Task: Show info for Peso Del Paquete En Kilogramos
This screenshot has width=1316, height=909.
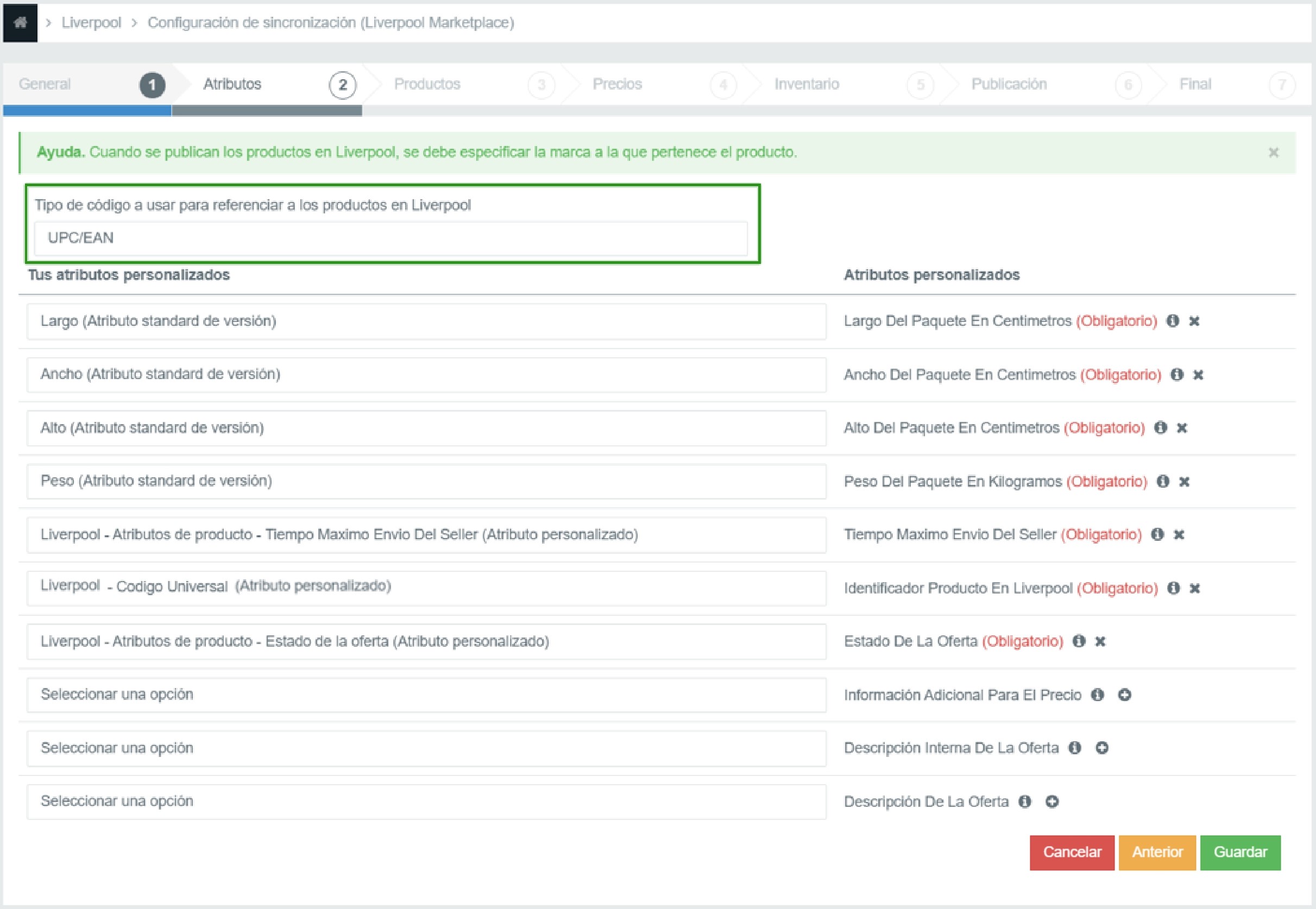Action: 1163,481
